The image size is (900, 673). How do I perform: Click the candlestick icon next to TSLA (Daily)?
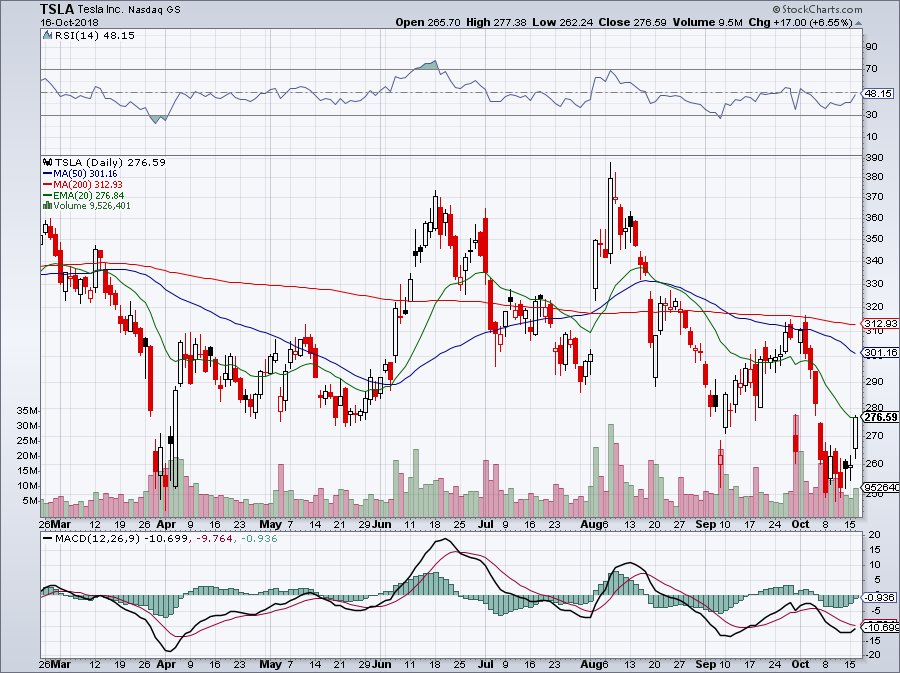[48, 163]
